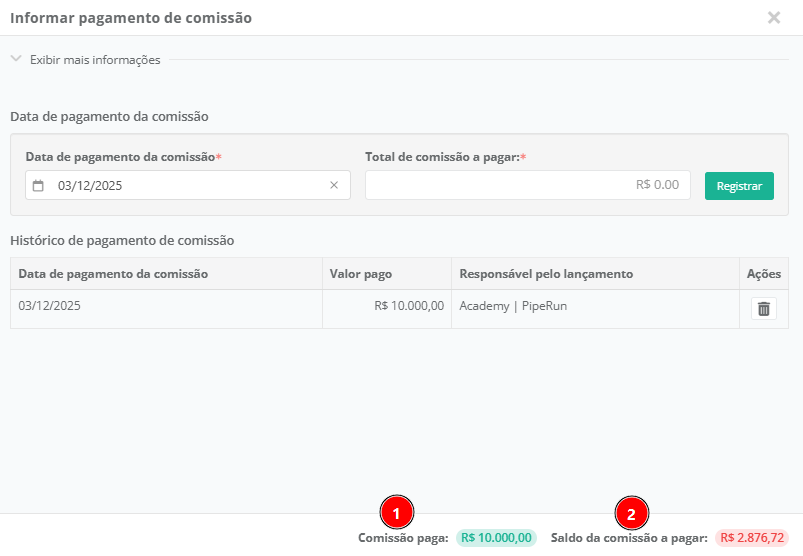
Task: Expand the Exibir mais informações chevron
Action: [x=16, y=59]
